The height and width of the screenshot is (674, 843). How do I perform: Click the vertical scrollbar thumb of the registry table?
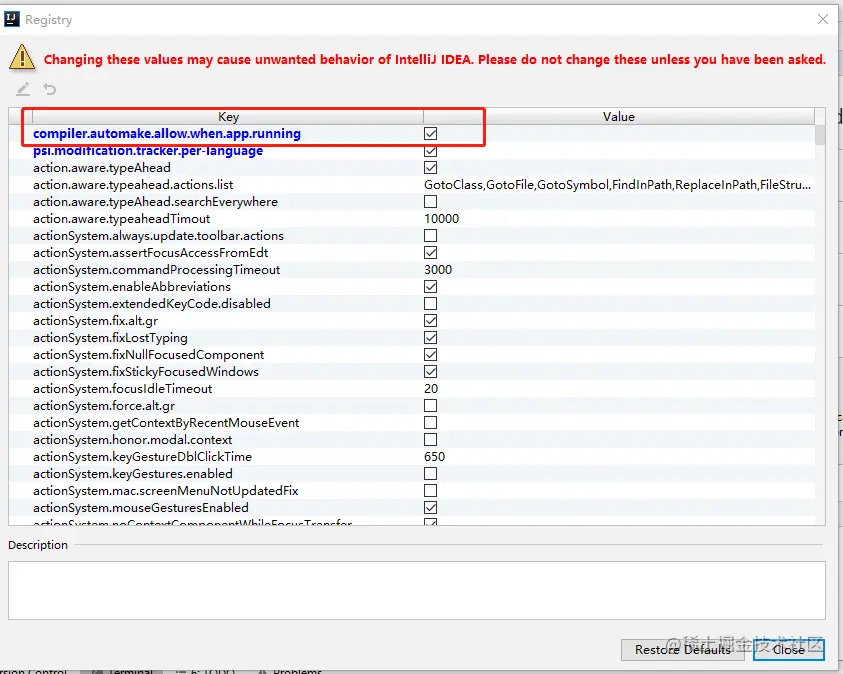pos(820,135)
